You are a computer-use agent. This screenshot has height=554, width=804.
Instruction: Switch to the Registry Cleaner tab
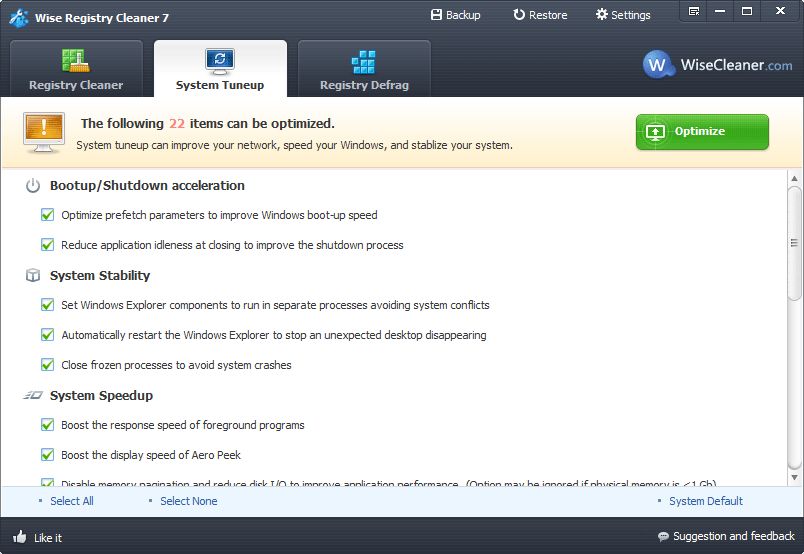[76, 70]
